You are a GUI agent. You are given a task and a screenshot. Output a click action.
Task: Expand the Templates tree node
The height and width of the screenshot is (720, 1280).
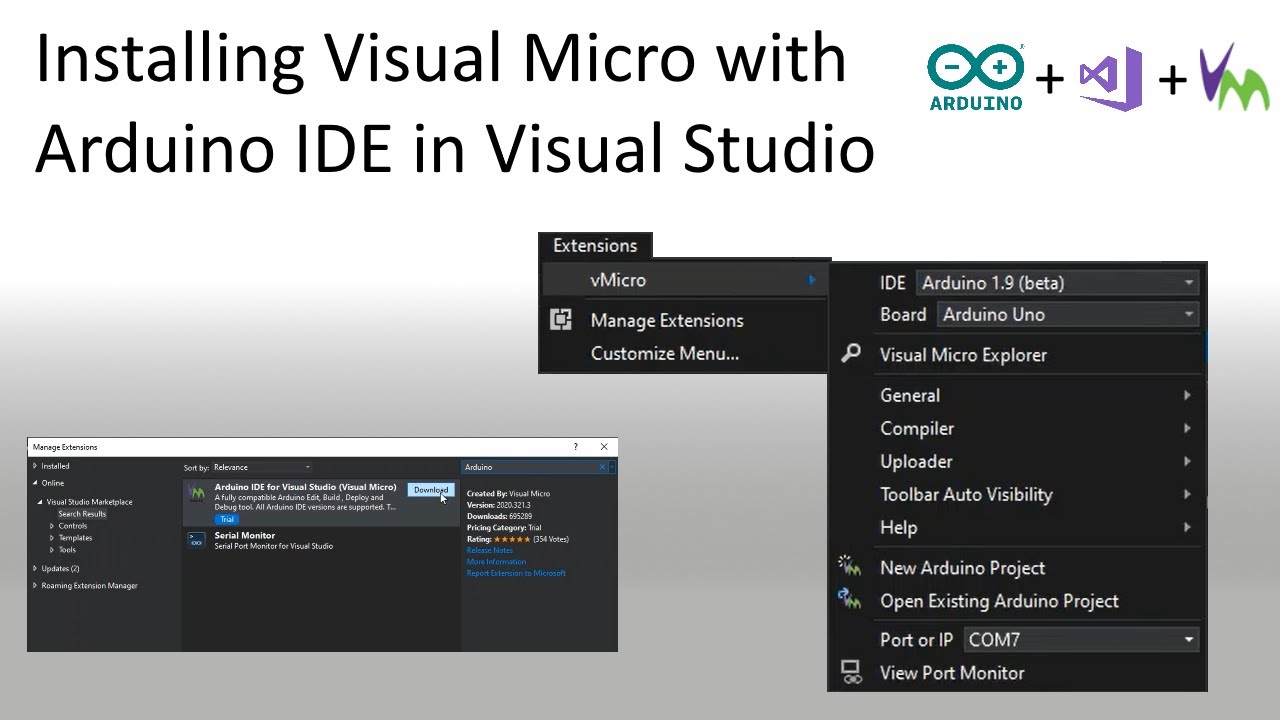(x=52, y=538)
